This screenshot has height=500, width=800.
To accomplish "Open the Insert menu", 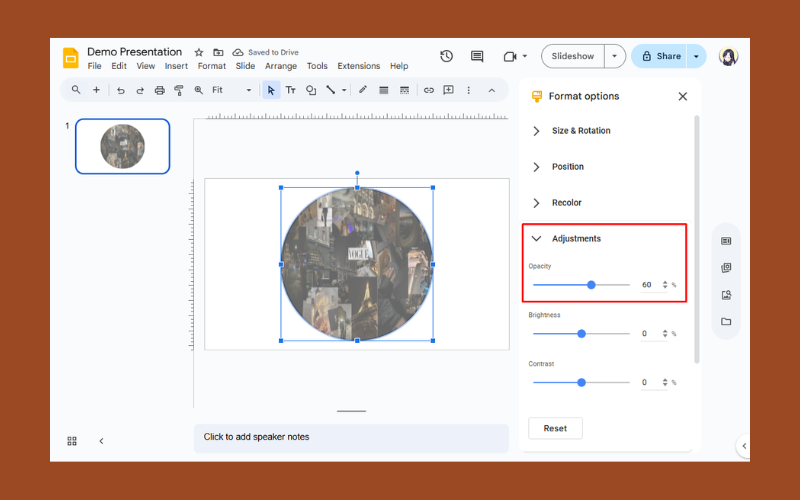I will pyautogui.click(x=176, y=66).
